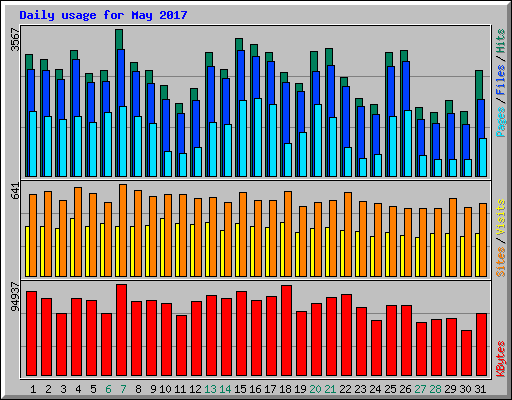Click the yellow Sites bar for day 10
Viewport: 512px width, 400px height.
tap(162, 247)
